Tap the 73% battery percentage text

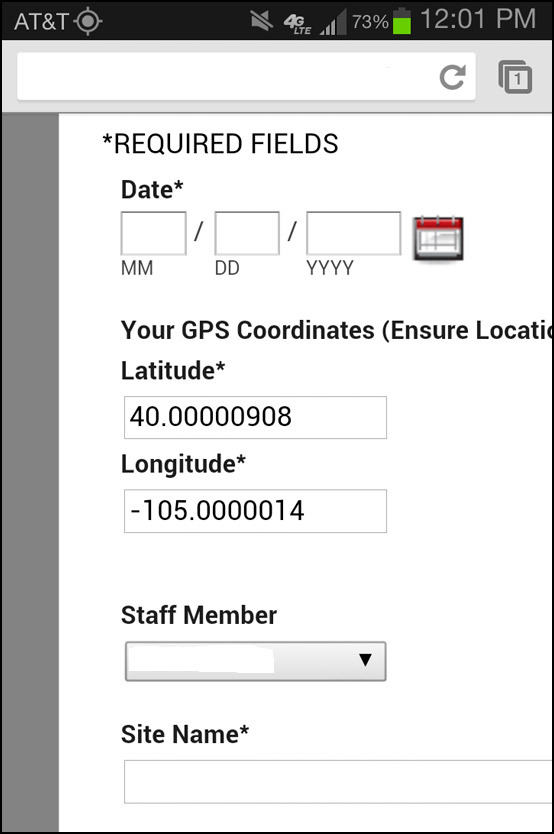point(370,22)
